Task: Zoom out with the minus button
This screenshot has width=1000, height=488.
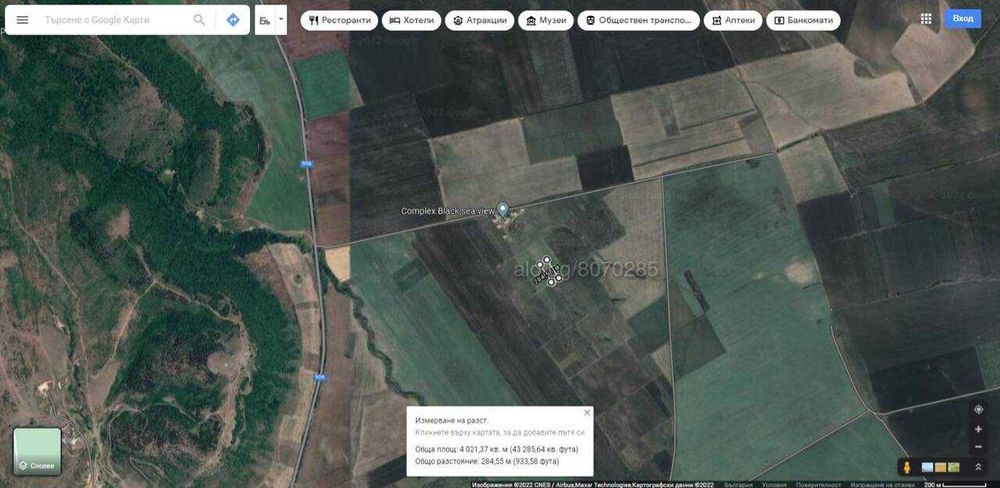Action: click(x=978, y=447)
